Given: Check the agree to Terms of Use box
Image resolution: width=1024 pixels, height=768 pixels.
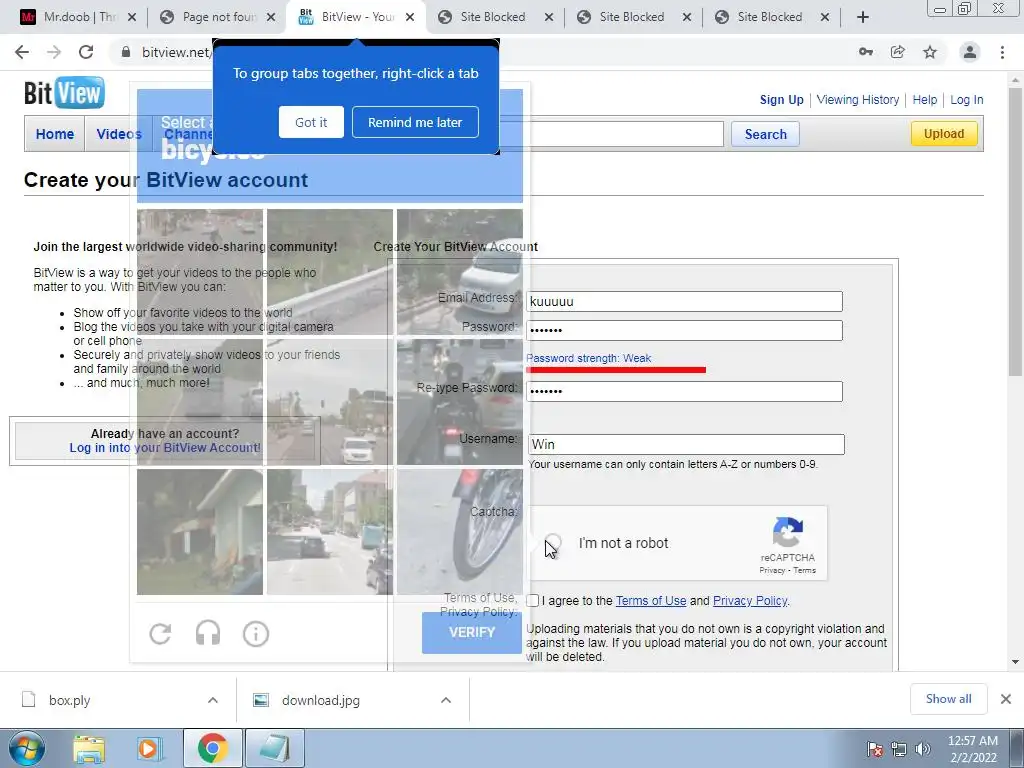Looking at the screenshot, I should click(x=533, y=600).
